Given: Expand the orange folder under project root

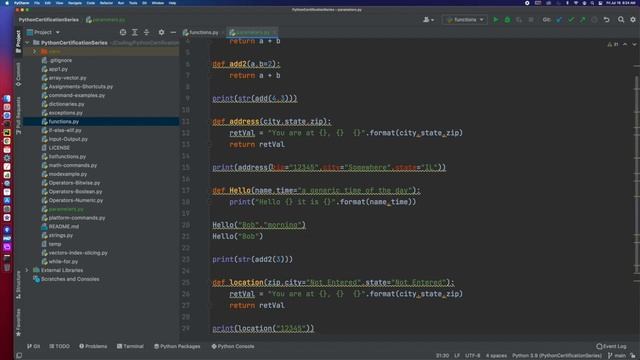Looking at the screenshot, I should click(x=35, y=51).
